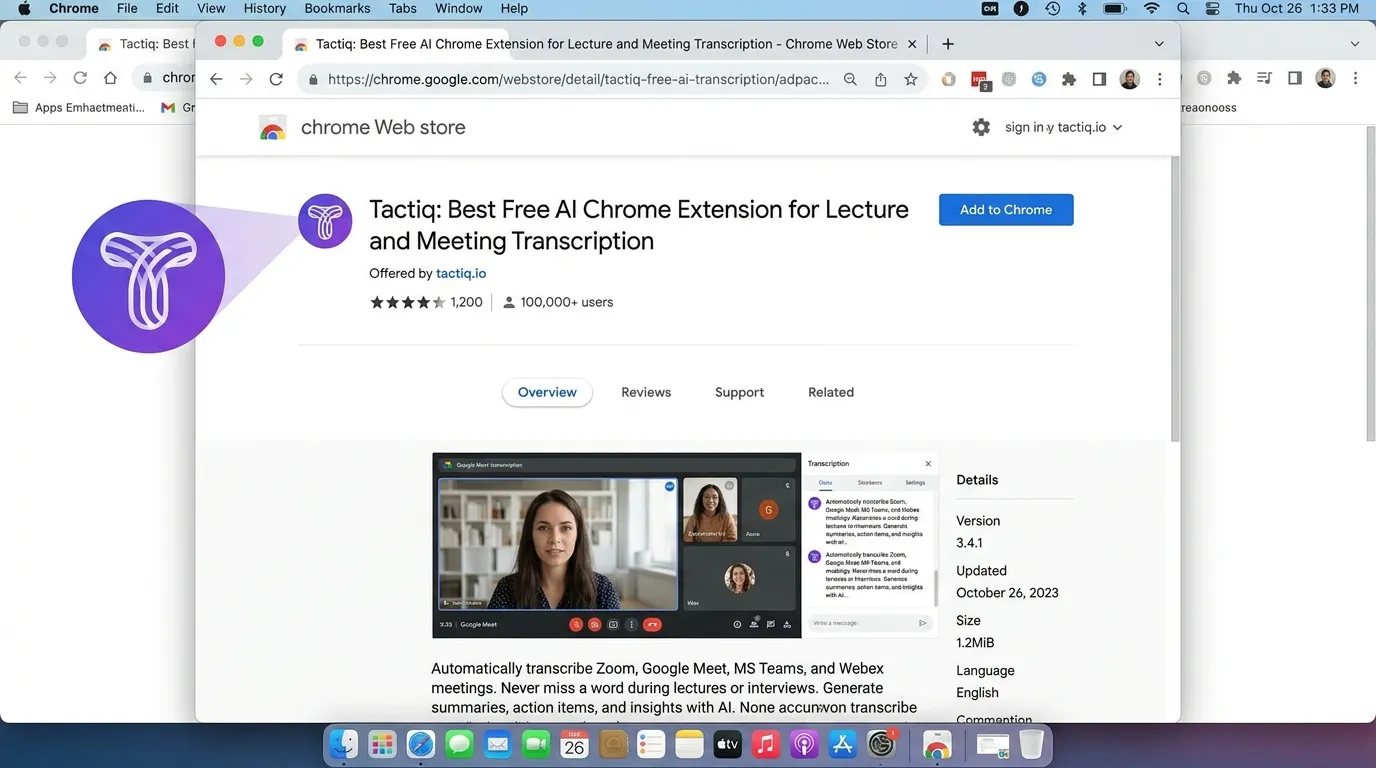The width and height of the screenshot is (1376, 768).
Task: Open Trash in the Dock
Action: tap(1032, 744)
